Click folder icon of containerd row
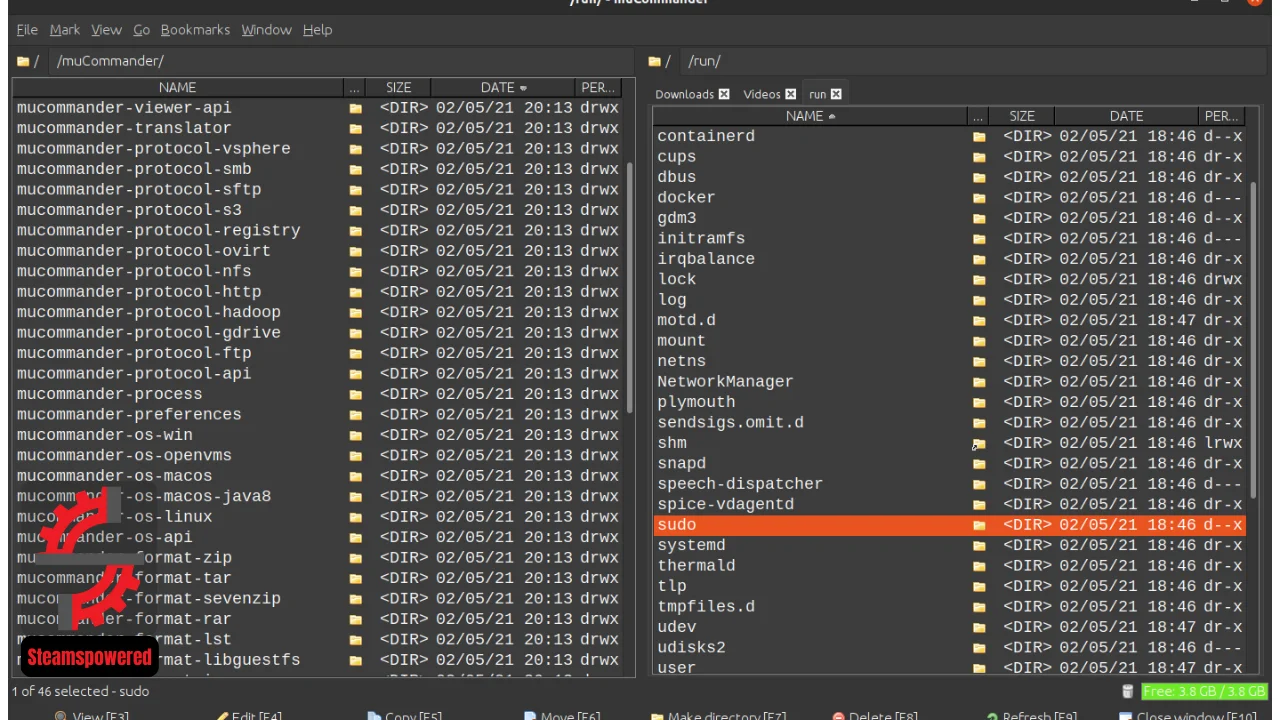This screenshot has width=1280, height=720. click(979, 136)
